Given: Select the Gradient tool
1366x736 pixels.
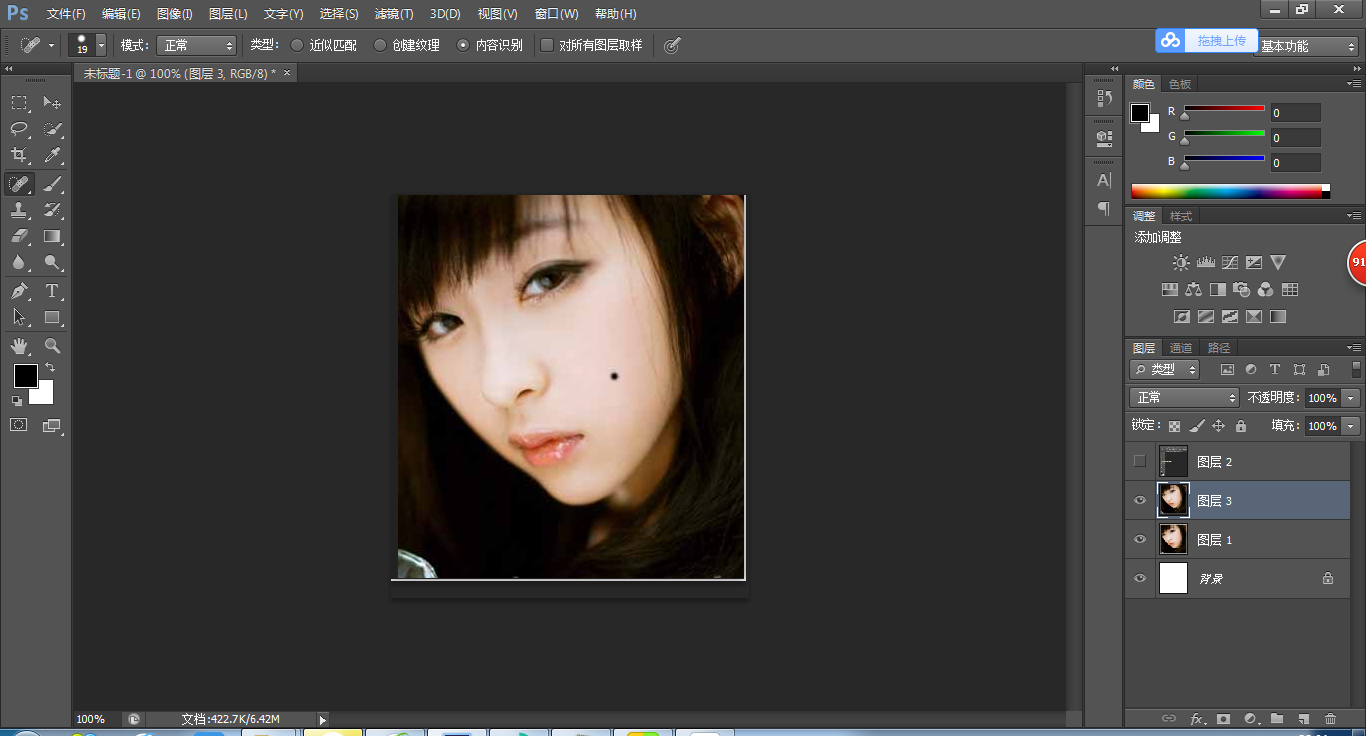Looking at the screenshot, I should [52, 237].
